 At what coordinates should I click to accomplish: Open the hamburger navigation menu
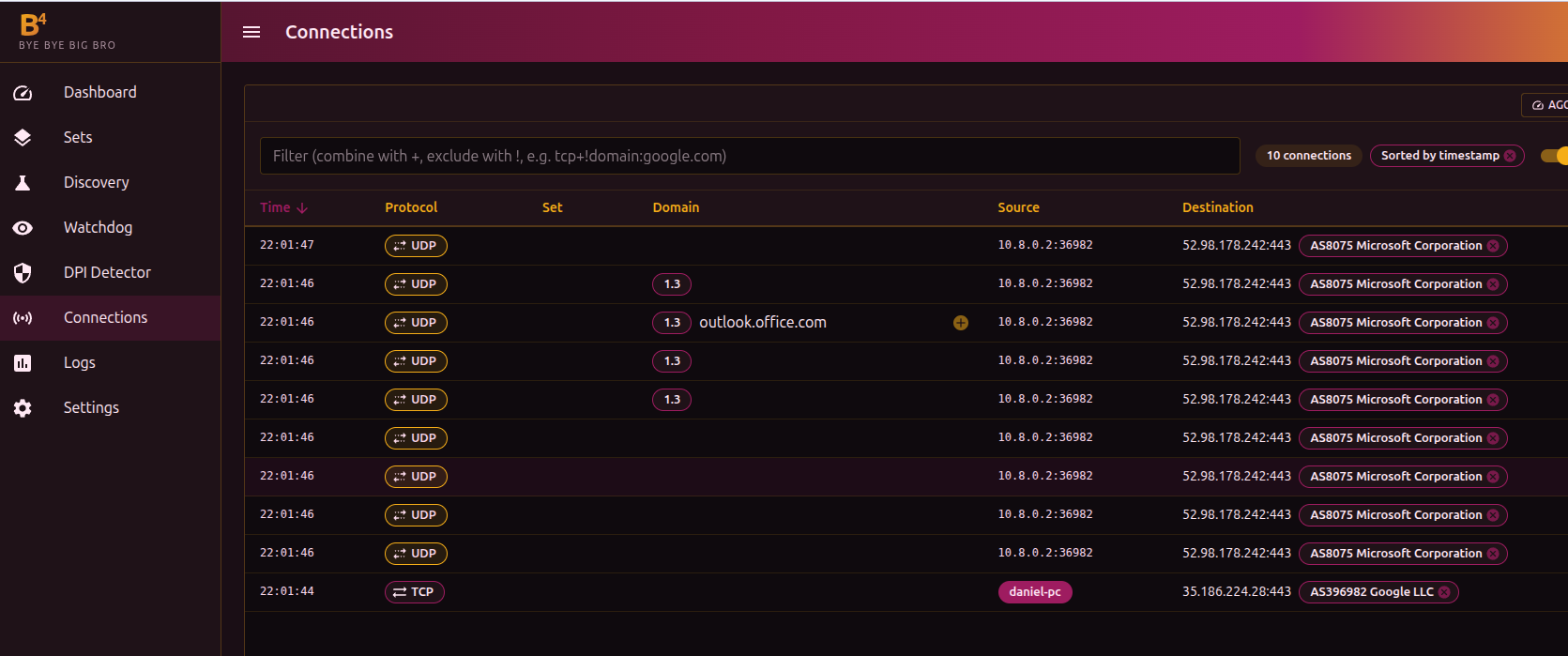point(251,32)
